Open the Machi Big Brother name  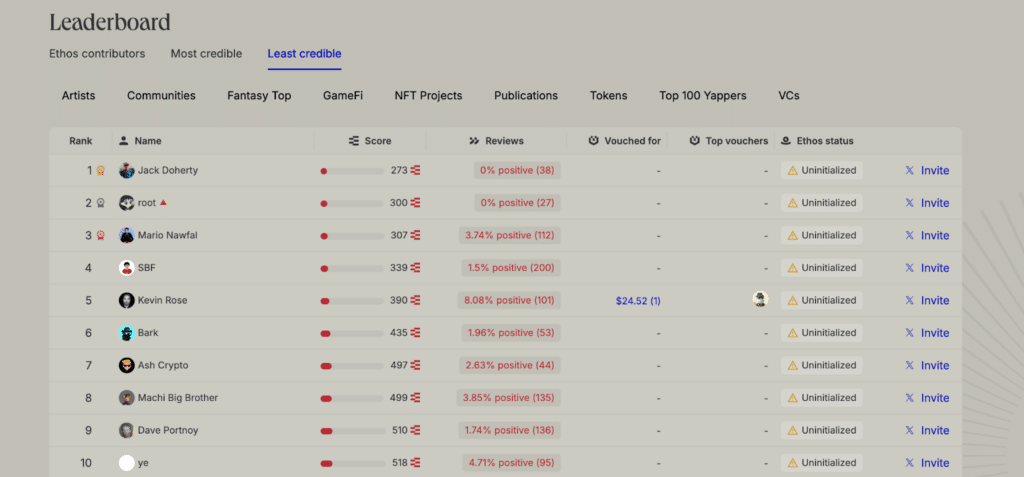178,398
